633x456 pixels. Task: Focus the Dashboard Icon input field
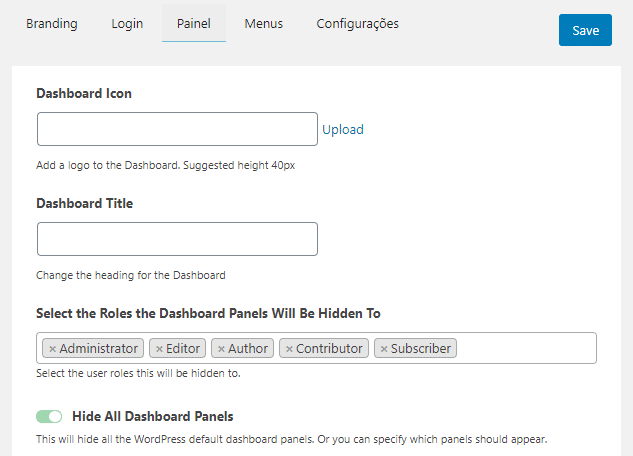point(177,129)
